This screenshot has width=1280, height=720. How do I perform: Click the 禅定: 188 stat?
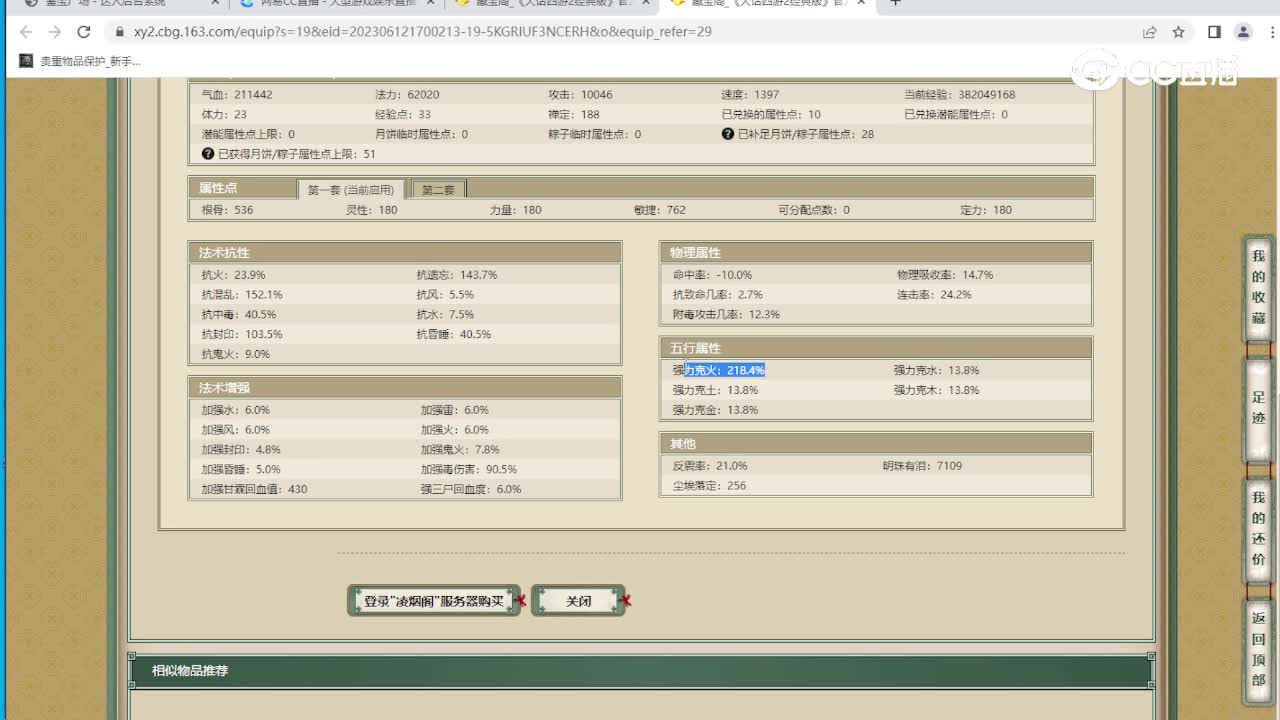click(x=574, y=115)
